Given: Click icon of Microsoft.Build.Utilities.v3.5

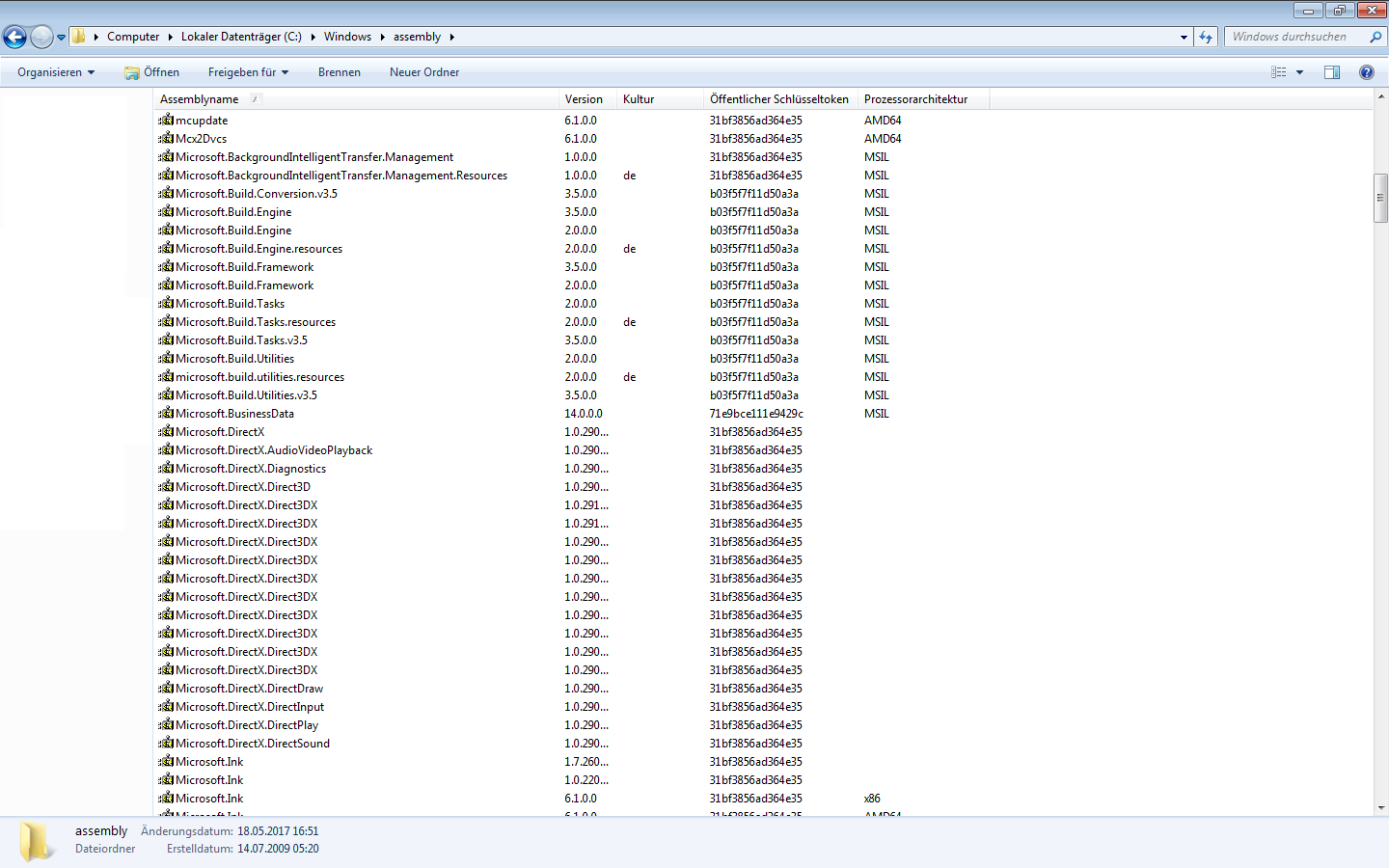Looking at the screenshot, I should (x=166, y=395).
